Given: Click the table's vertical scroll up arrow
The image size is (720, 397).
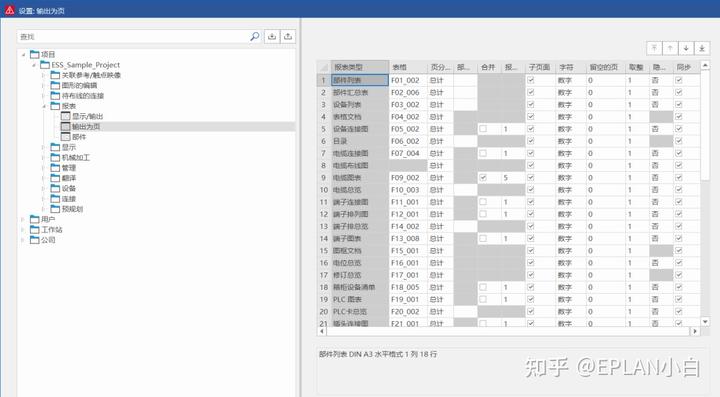Looking at the screenshot, I should [x=705, y=66].
